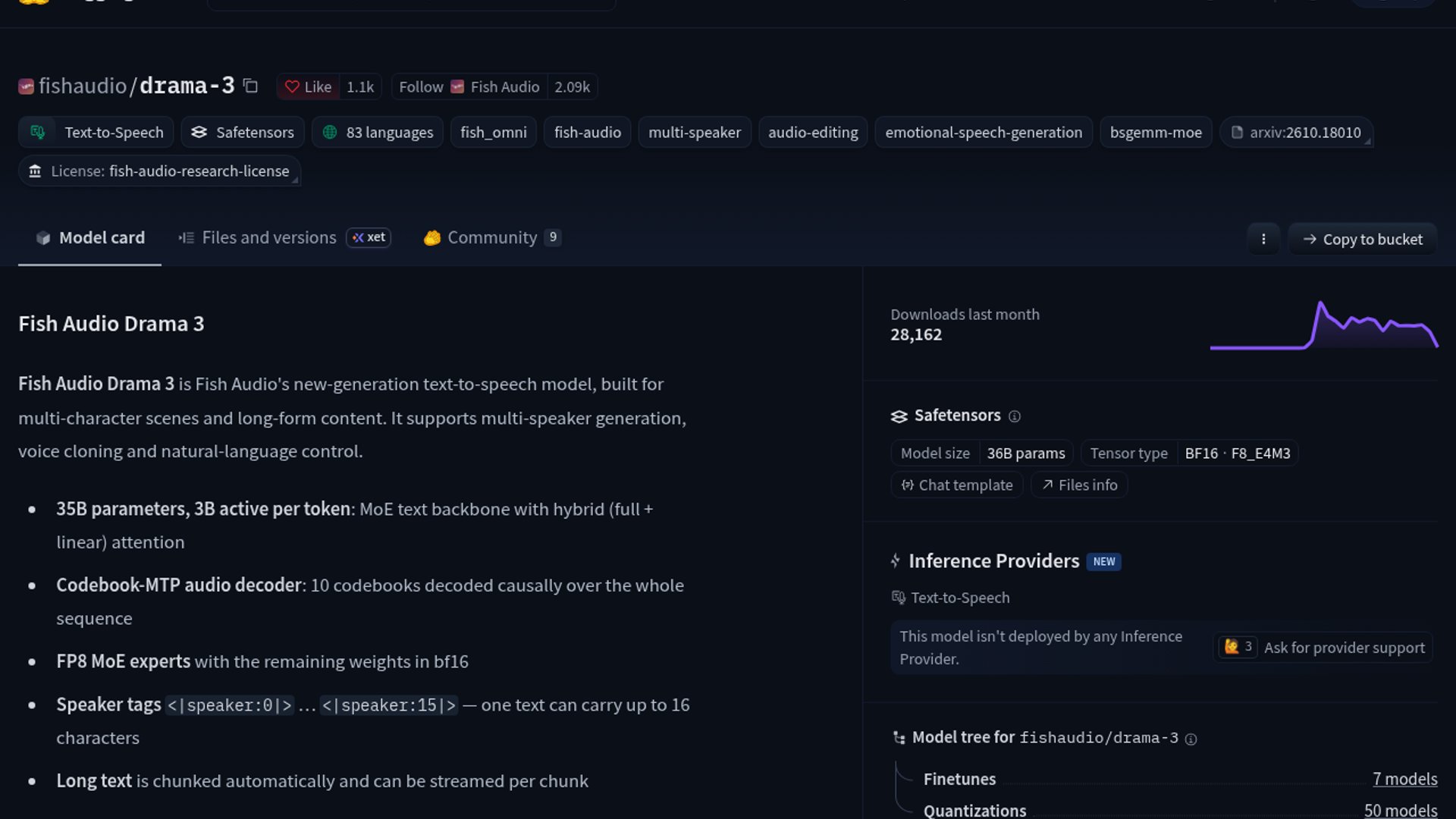Expand the arxiv:2610.18010 tag

pos(1296,132)
